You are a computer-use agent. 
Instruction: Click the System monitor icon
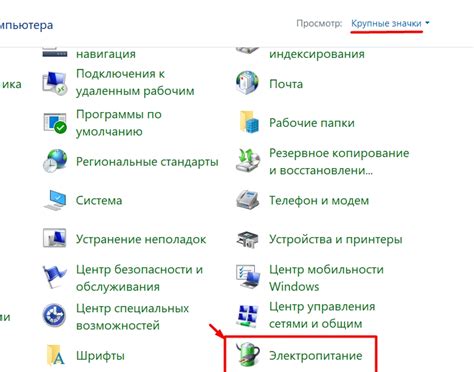click(55, 200)
